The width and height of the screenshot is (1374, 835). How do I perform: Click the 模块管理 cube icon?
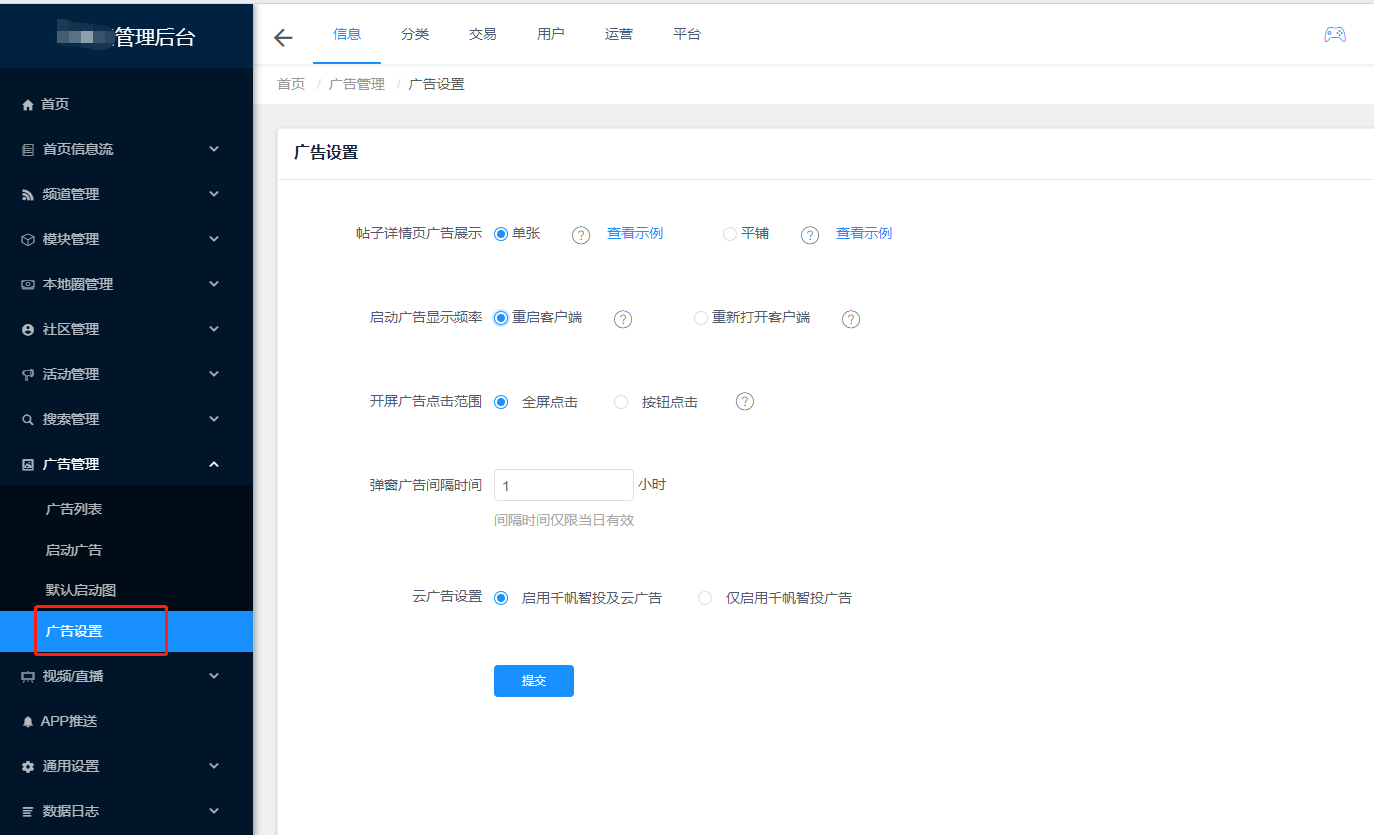[28, 240]
